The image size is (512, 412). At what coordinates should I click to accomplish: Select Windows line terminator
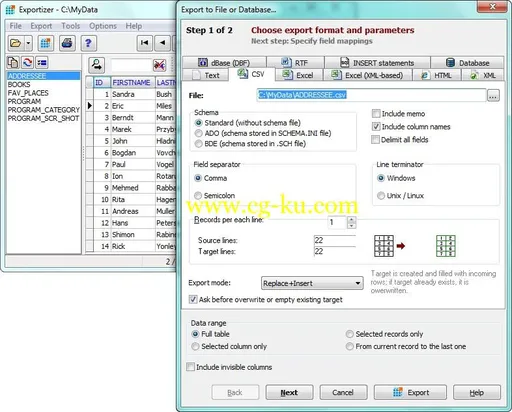coord(396,178)
